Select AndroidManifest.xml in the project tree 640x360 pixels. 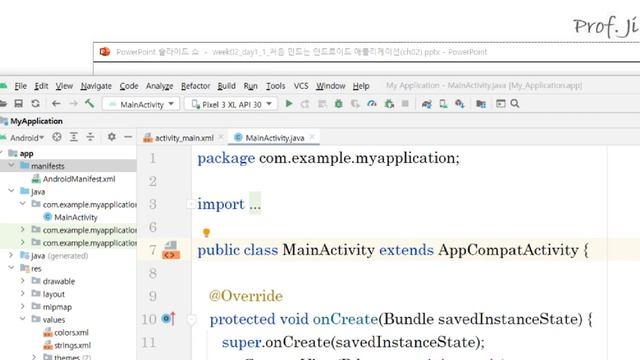(x=79, y=179)
